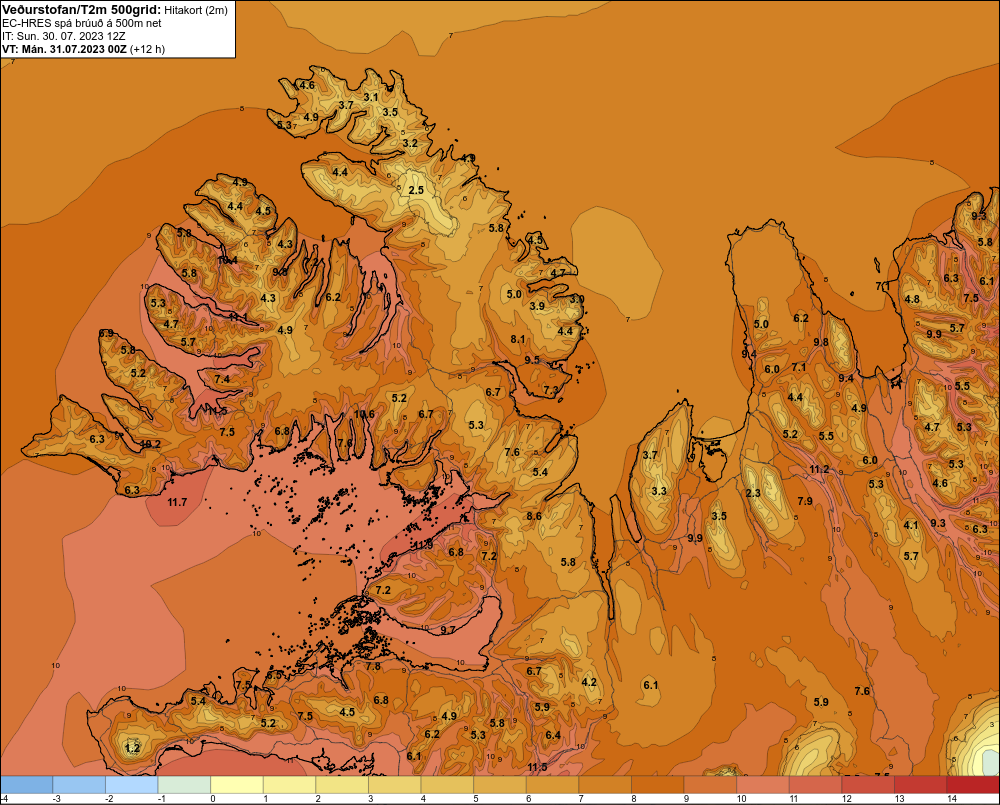Click the "(+12 h)" forecast offset text
The width and height of the screenshot is (1000, 805).
coord(147,49)
